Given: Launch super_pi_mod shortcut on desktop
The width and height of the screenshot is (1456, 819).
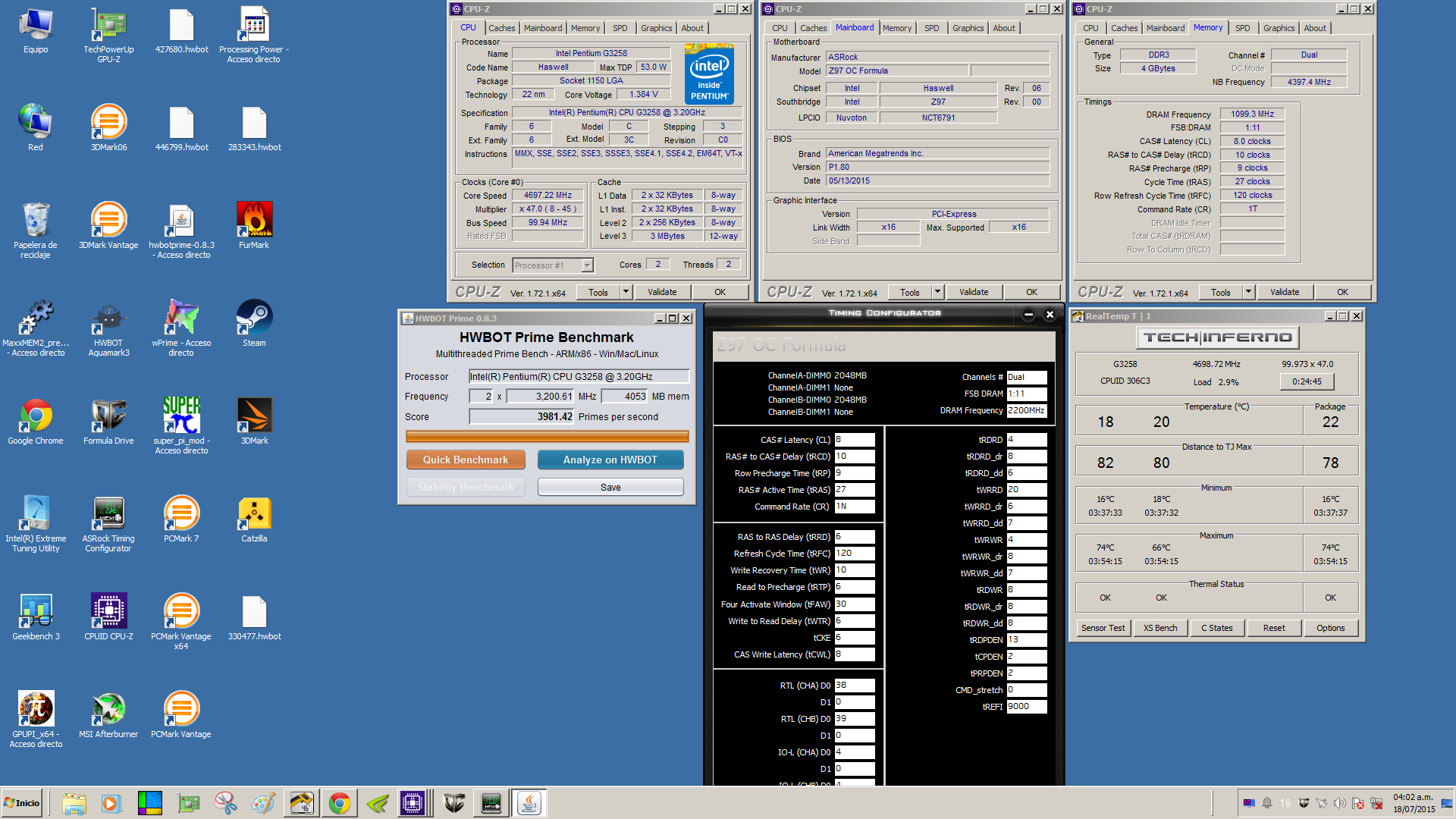Looking at the screenshot, I should coord(181,425).
